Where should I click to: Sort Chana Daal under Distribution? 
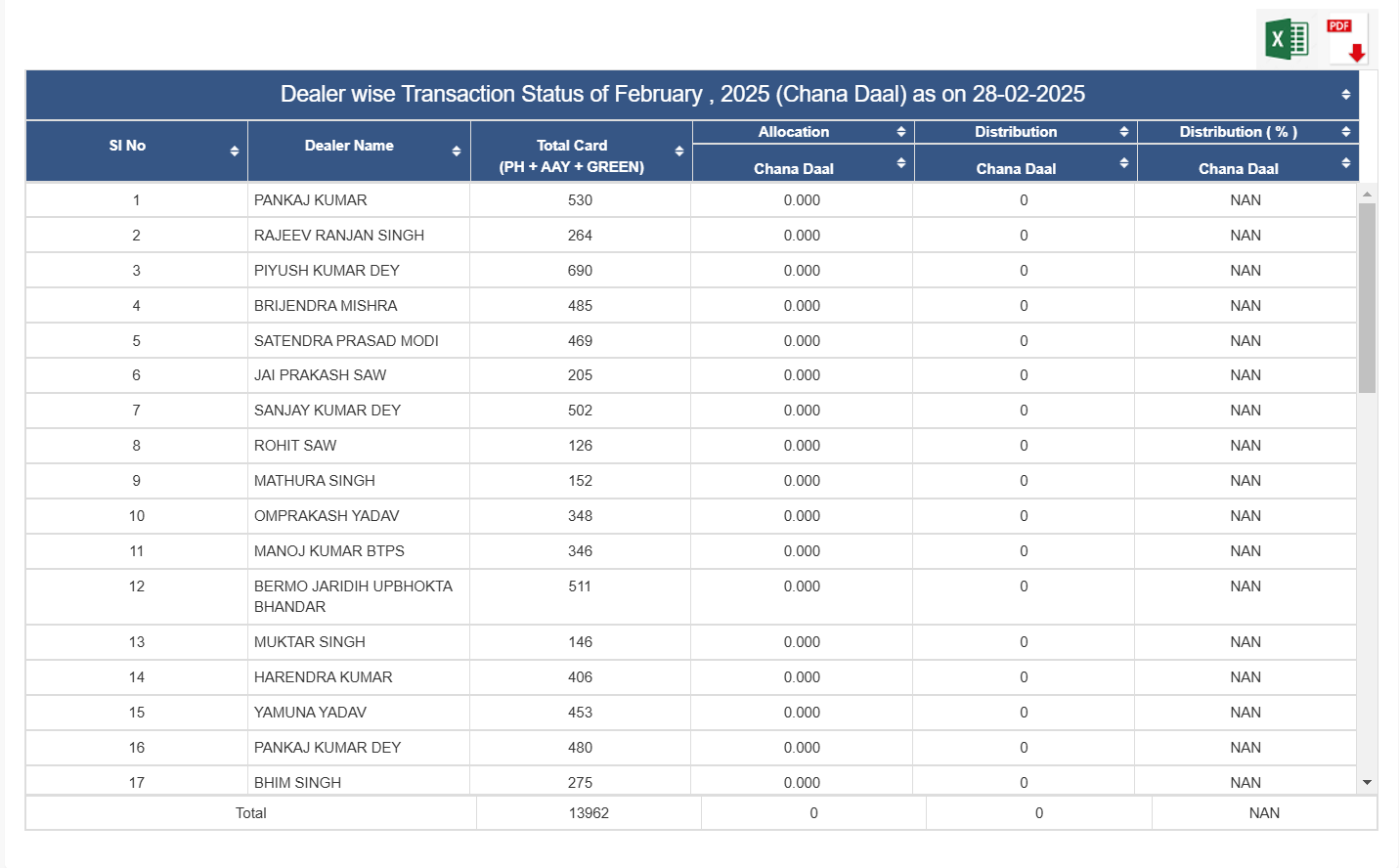1124,162
